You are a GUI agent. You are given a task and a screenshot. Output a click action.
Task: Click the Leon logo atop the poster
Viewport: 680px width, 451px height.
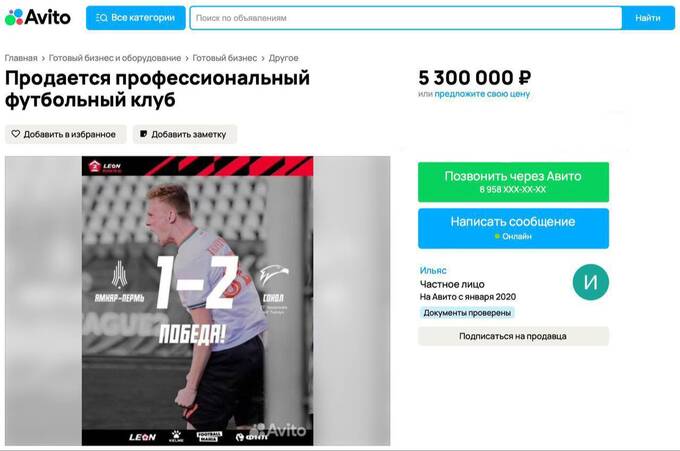coord(105,167)
